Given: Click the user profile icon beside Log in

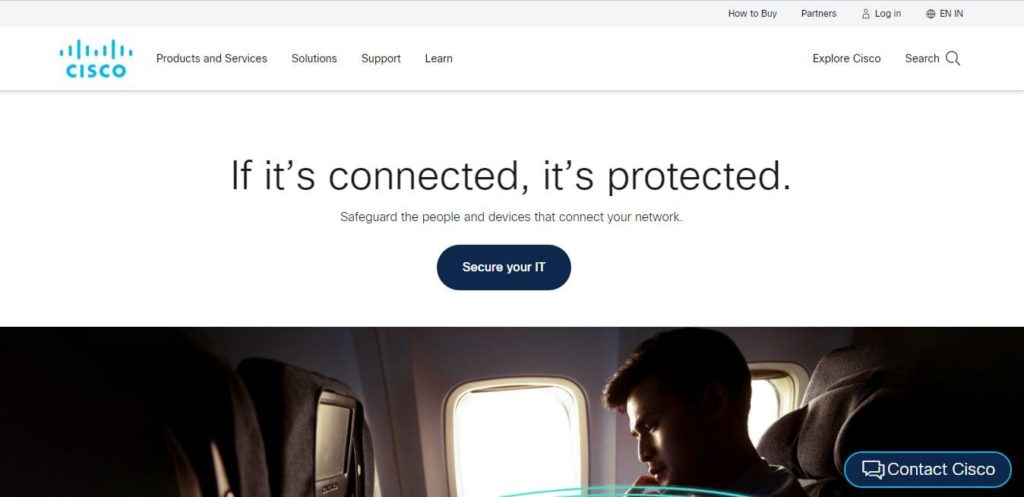Looking at the screenshot, I should [x=866, y=14].
